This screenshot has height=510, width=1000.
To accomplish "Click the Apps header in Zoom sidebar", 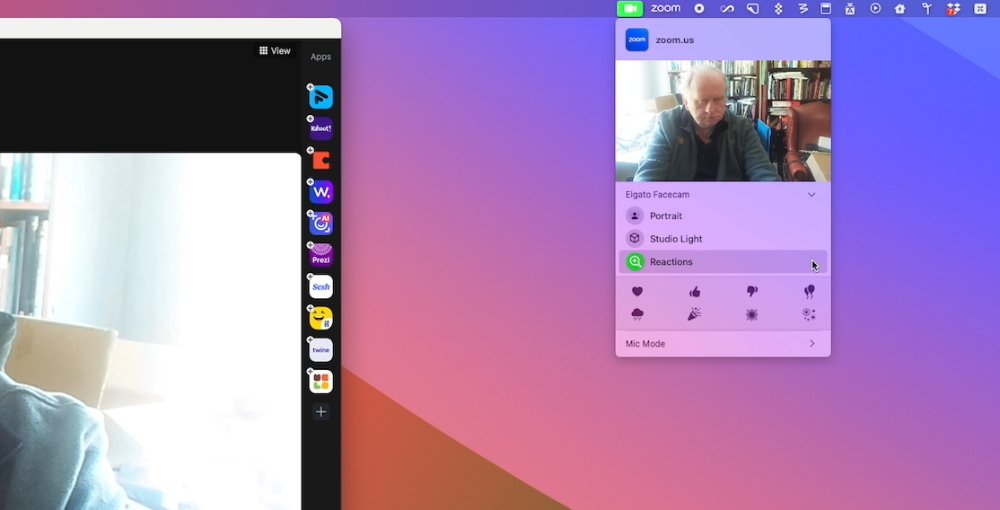I will click(x=321, y=57).
